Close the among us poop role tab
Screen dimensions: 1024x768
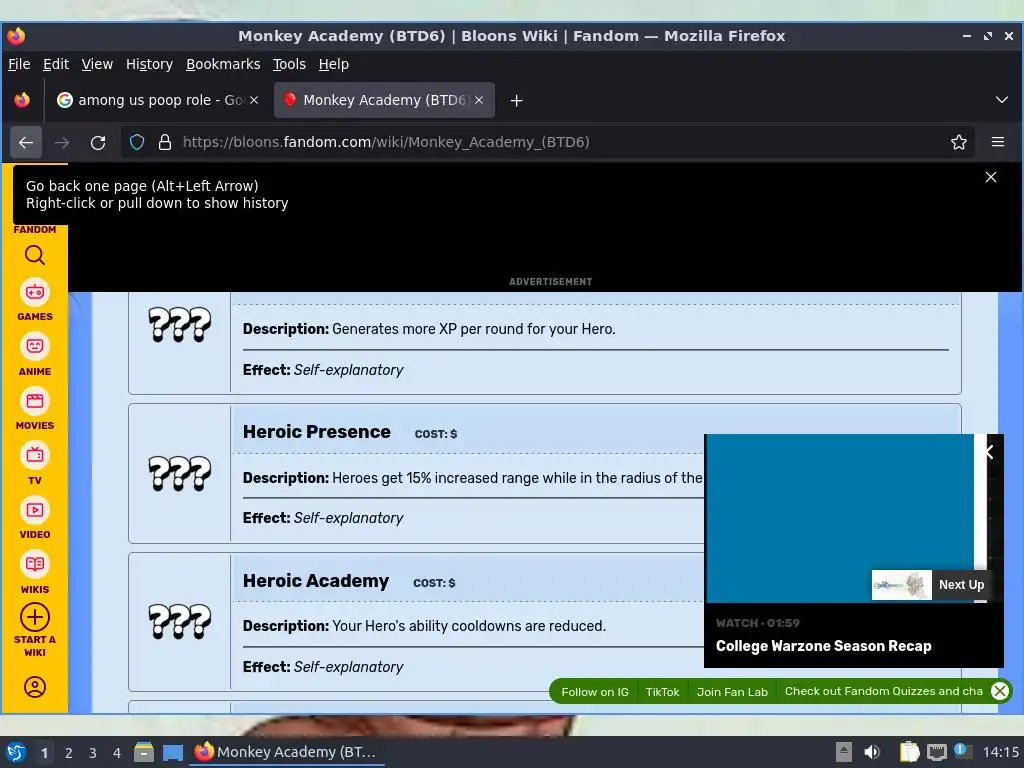coord(254,100)
